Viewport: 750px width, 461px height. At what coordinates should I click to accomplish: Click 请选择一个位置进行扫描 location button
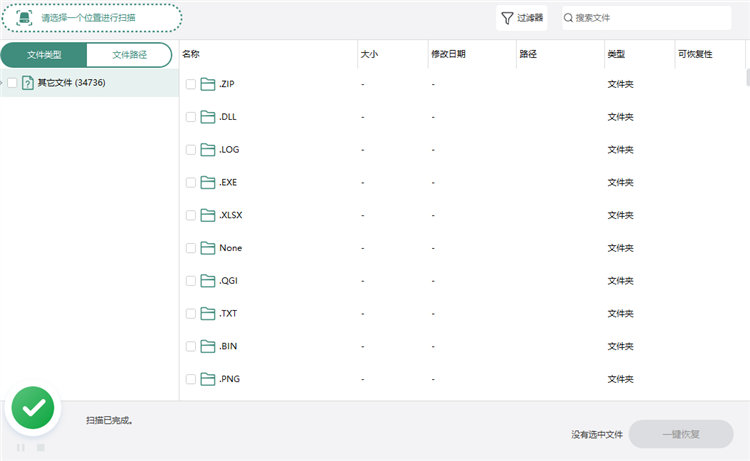point(91,18)
